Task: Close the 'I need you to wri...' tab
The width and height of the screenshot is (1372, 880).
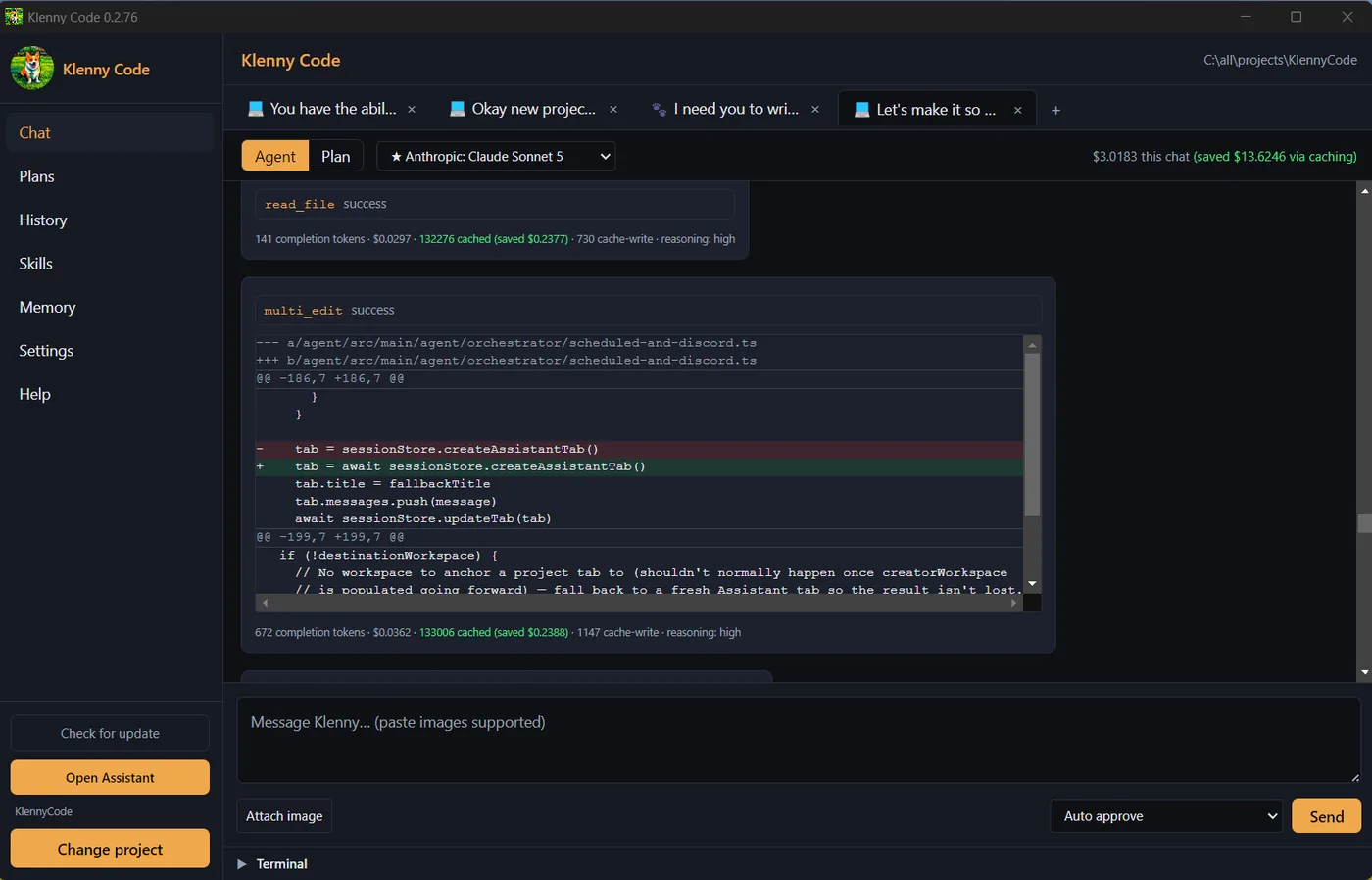Action: click(x=815, y=110)
